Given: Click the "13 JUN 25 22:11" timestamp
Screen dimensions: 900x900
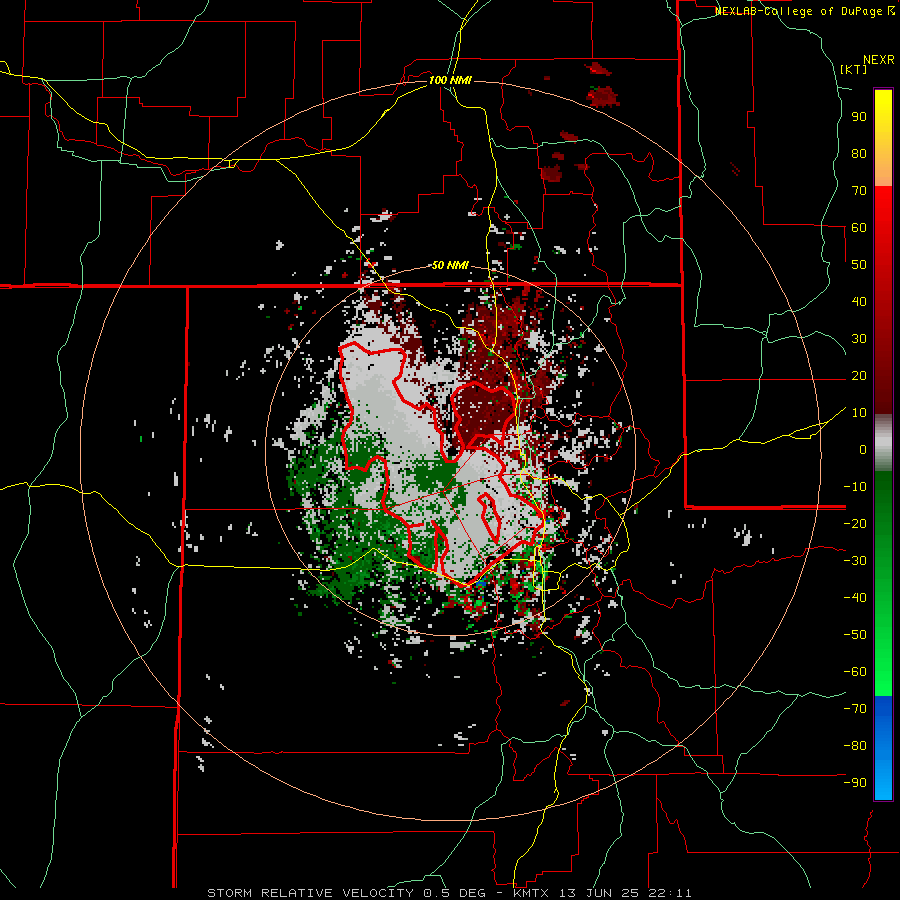Looking at the screenshot, I should click(626, 893).
